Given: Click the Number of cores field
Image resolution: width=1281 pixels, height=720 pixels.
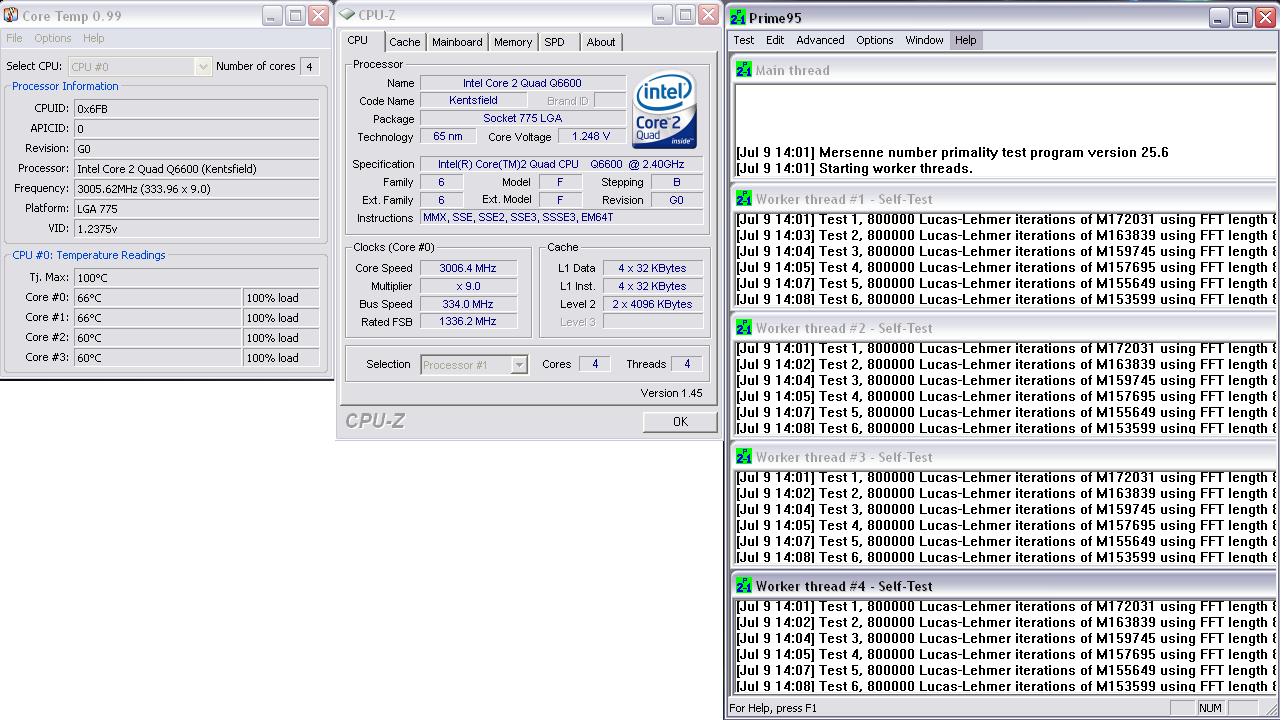Looking at the screenshot, I should tap(309, 66).
